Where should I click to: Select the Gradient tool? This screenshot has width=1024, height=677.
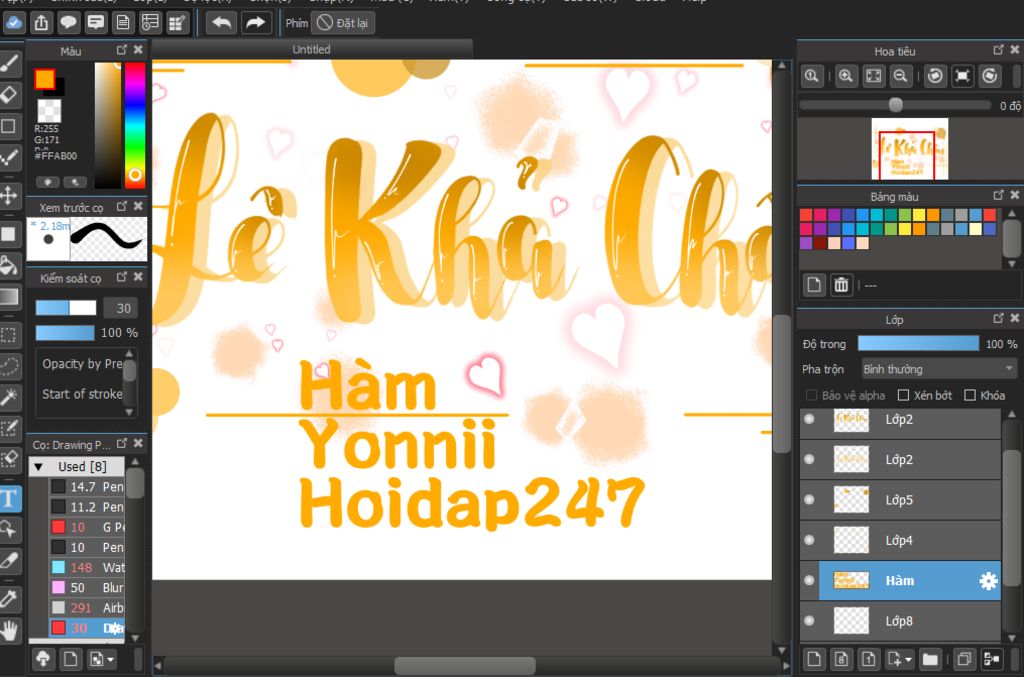(8, 297)
